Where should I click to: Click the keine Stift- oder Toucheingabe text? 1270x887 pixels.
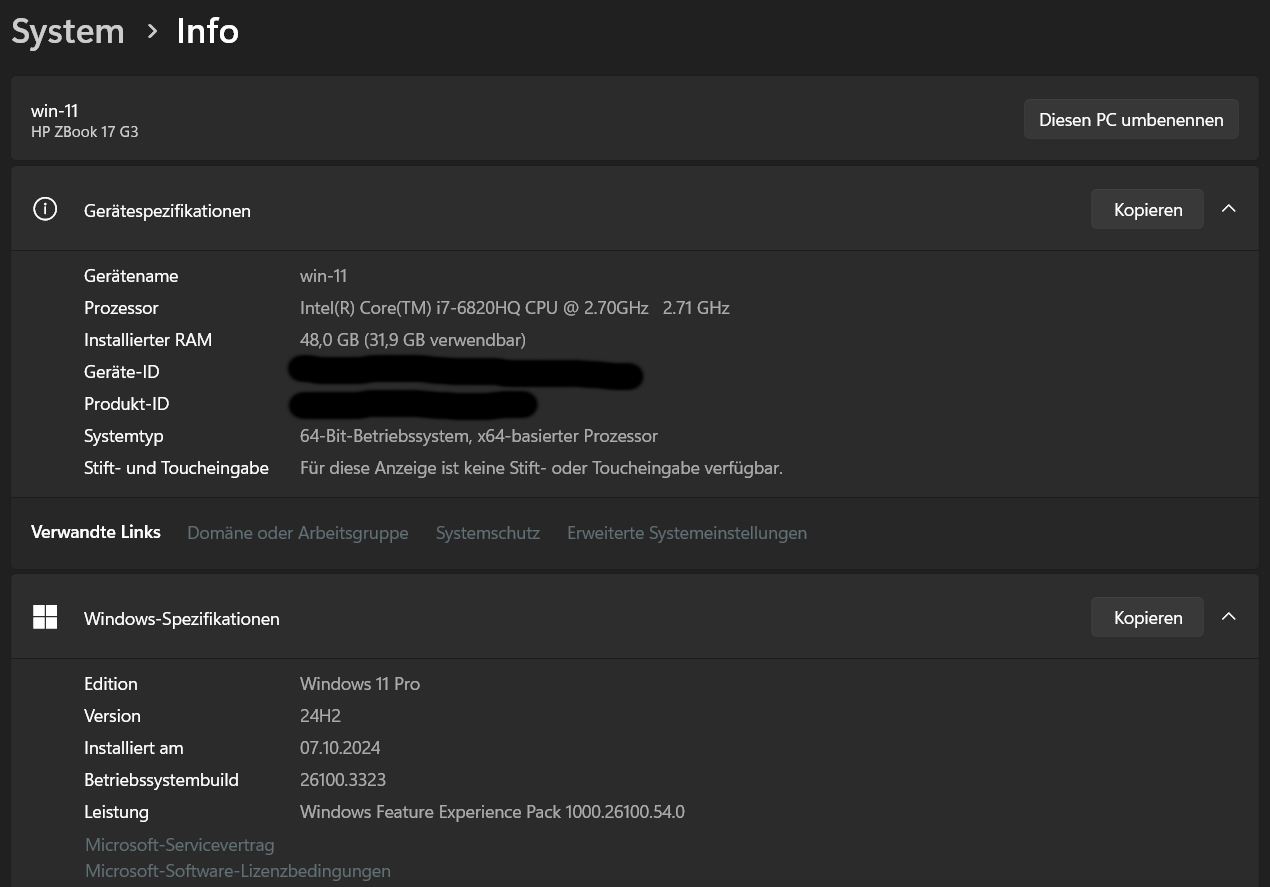[541, 468]
